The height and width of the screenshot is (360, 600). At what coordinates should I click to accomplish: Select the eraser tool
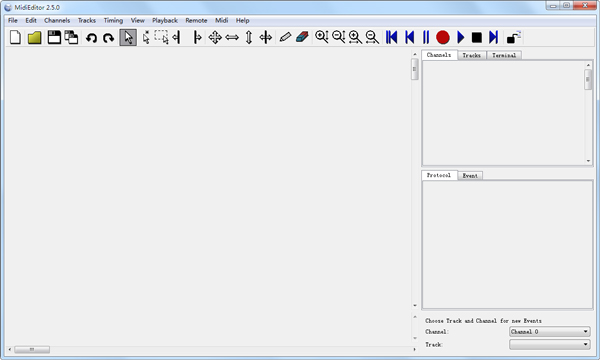(302, 37)
